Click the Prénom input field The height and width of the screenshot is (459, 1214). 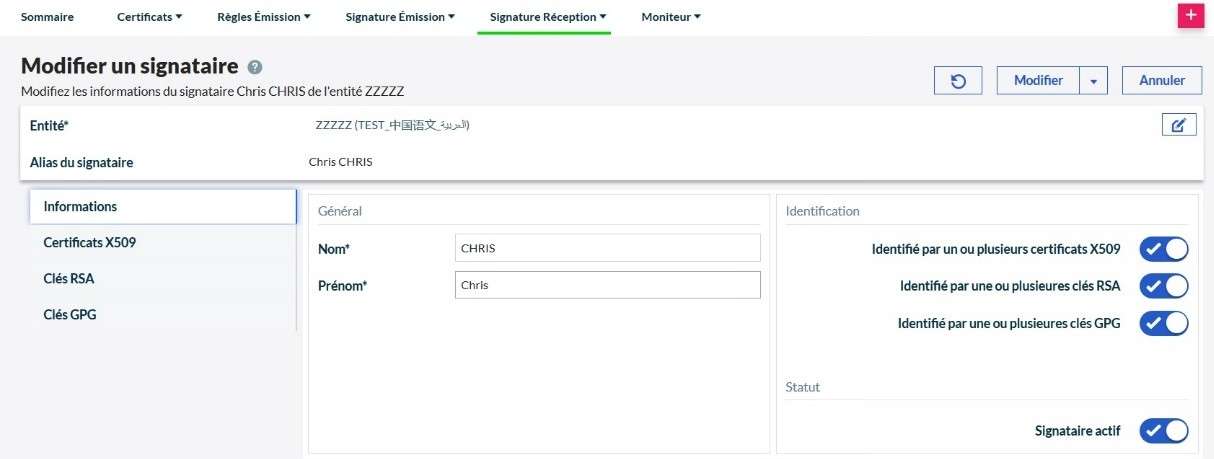(x=607, y=285)
